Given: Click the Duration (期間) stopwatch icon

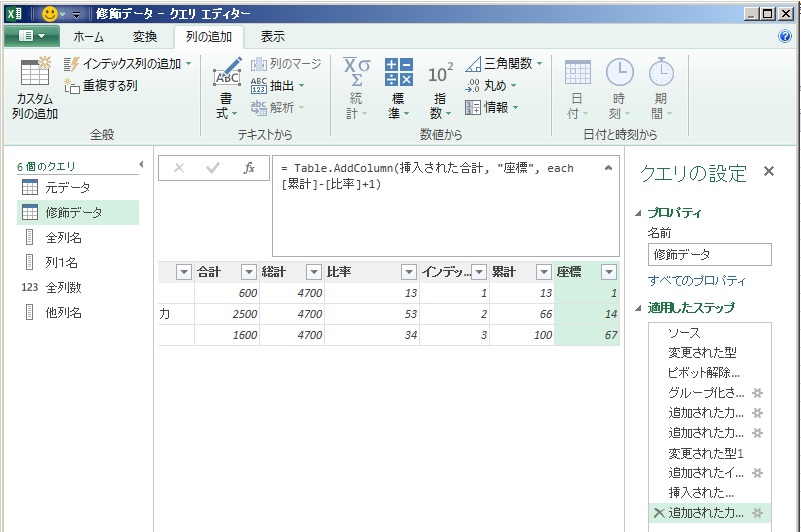Looking at the screenshot, I should click(661, 72).
